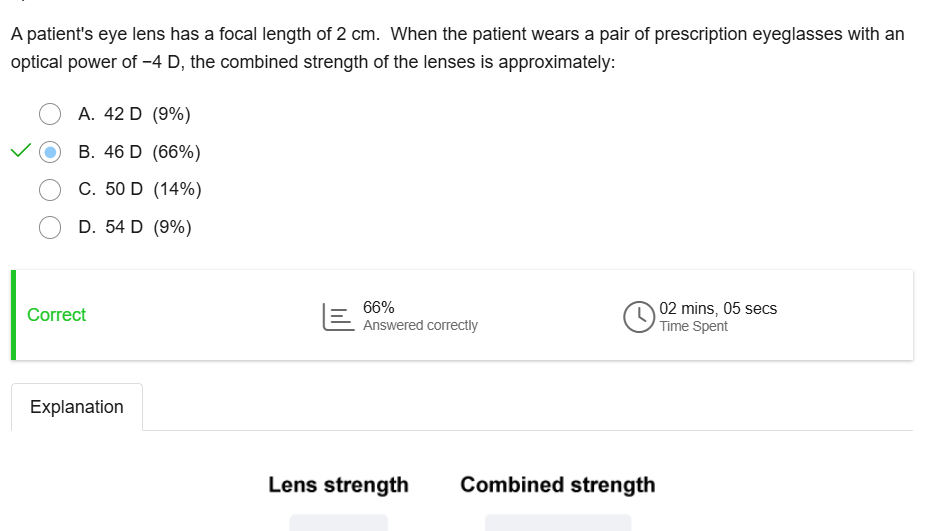
Task: Click the 66% answered correctly percentage
Action: point(378,308)
